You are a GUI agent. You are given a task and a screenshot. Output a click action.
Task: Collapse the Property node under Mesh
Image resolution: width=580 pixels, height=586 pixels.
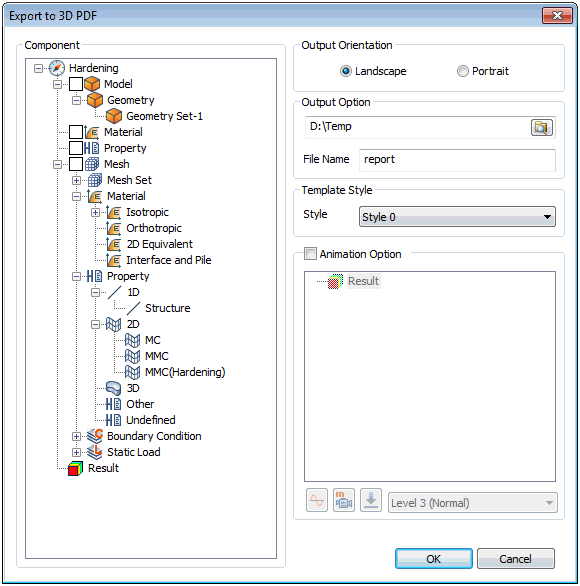pos(76,277)
